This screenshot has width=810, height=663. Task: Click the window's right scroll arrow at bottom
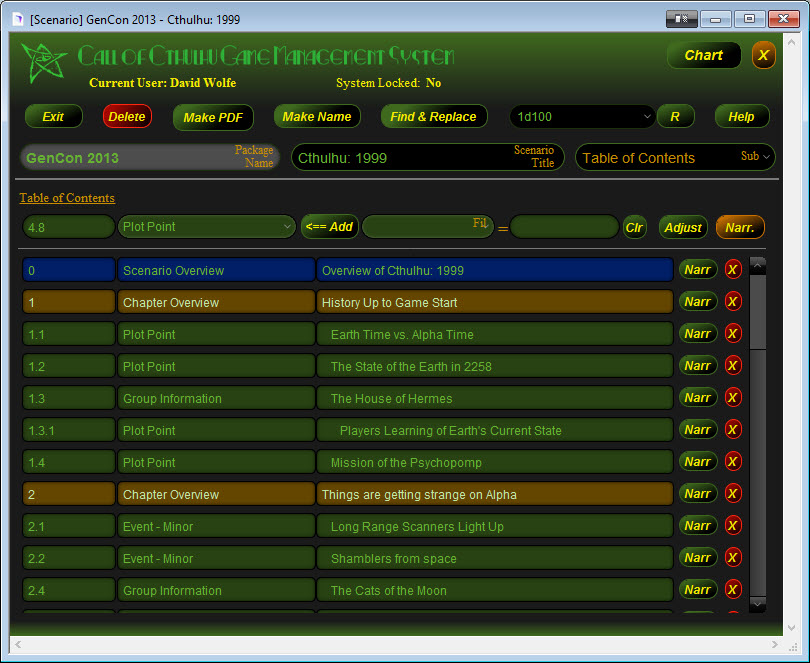coord(774,644)
